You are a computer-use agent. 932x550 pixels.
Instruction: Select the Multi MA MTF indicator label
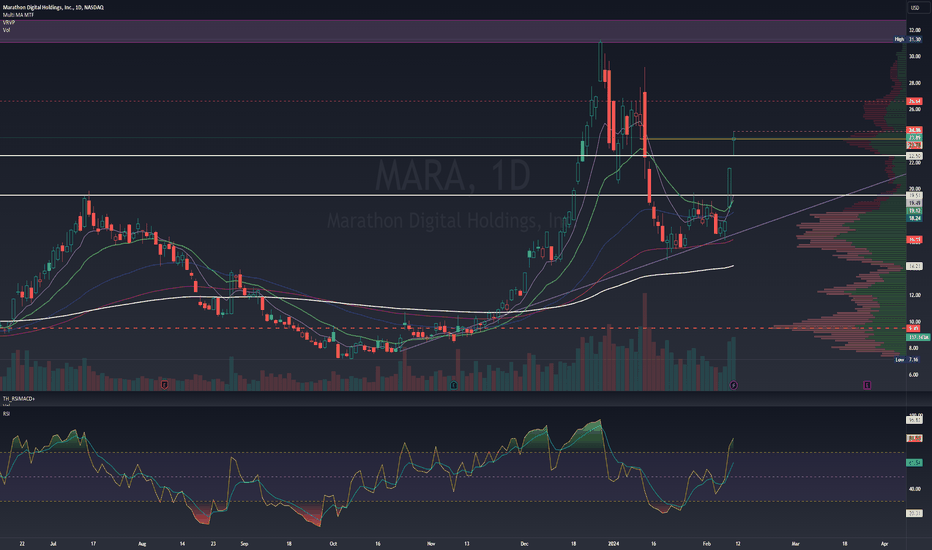click(x=18, y=15)
